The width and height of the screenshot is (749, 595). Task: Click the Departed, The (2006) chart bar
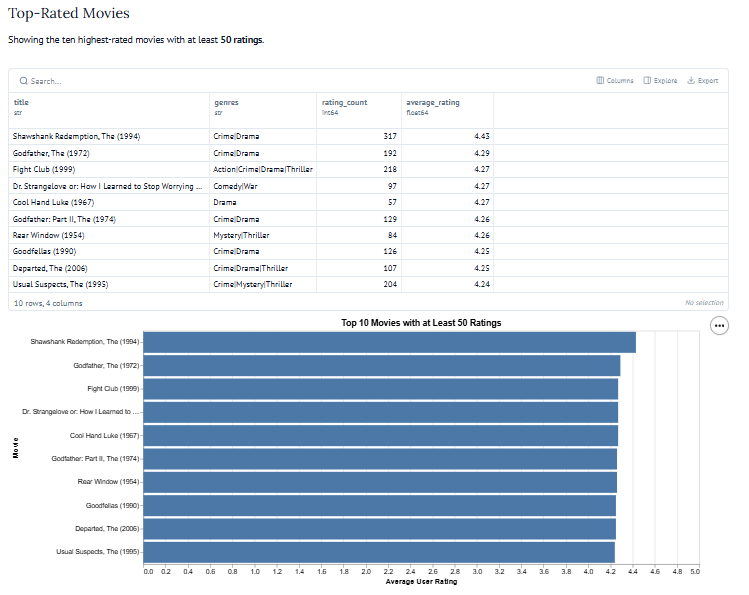tap(379, 529)
